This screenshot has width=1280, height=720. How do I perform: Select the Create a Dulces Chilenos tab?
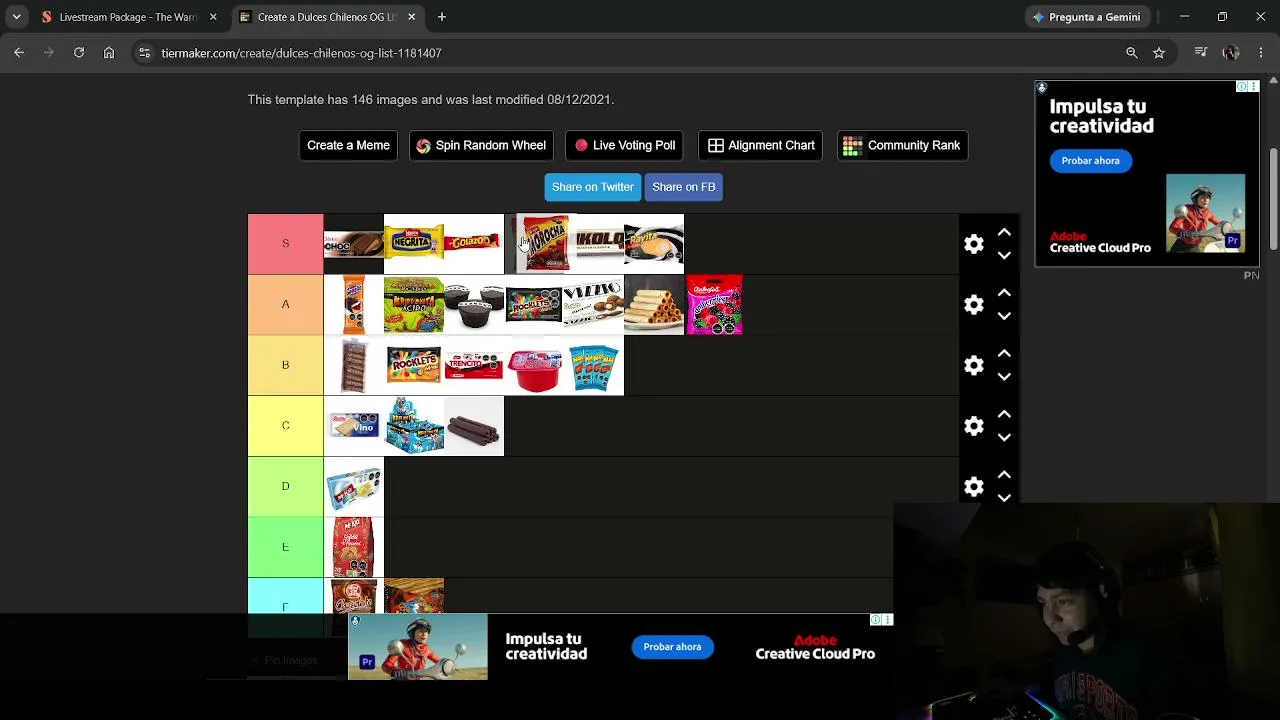(327, 17)
